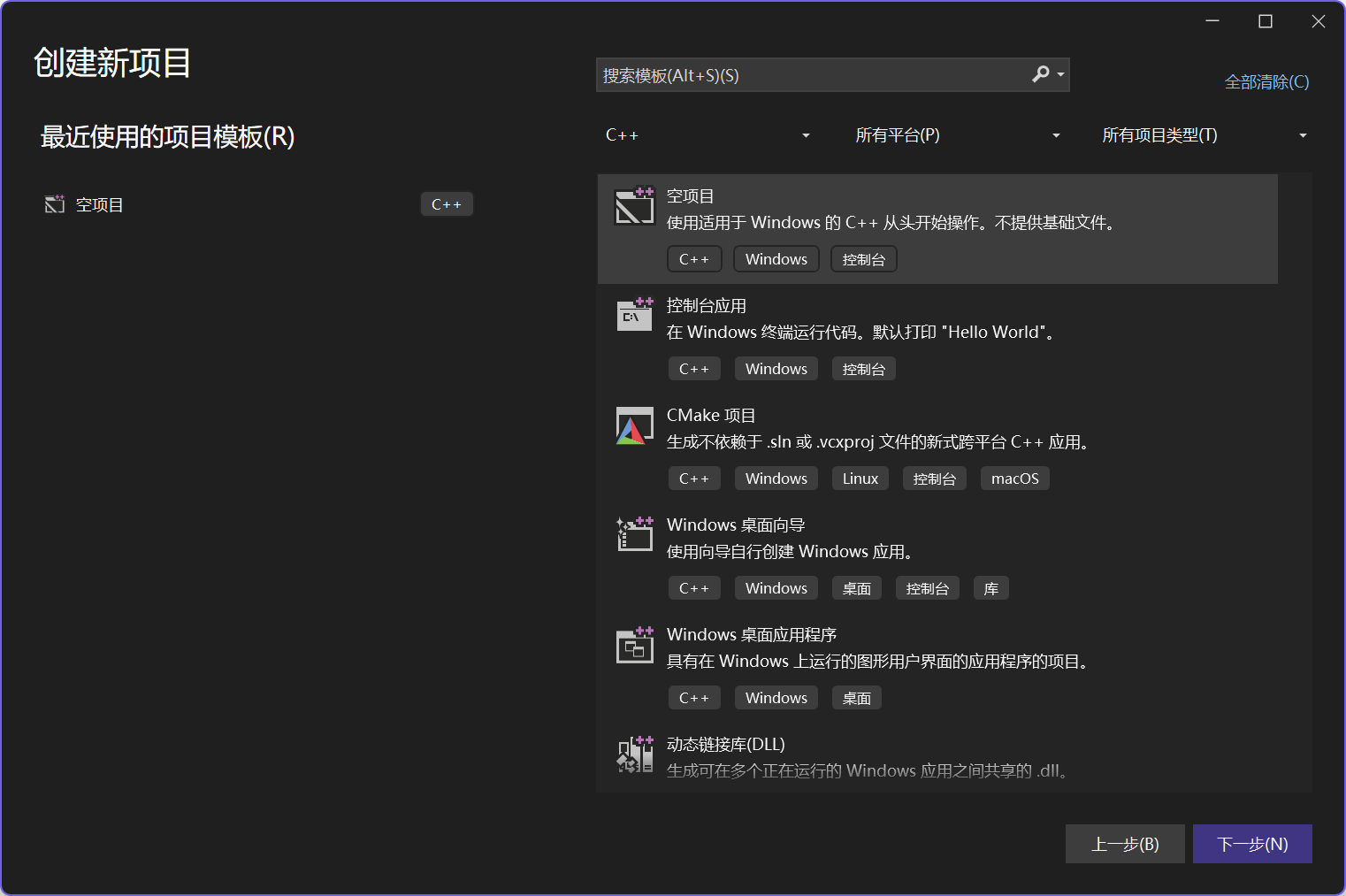The image size is (1346, 896).
Task: Open the 所有平台(P) platform dropdown
Action: pos(958,134)
